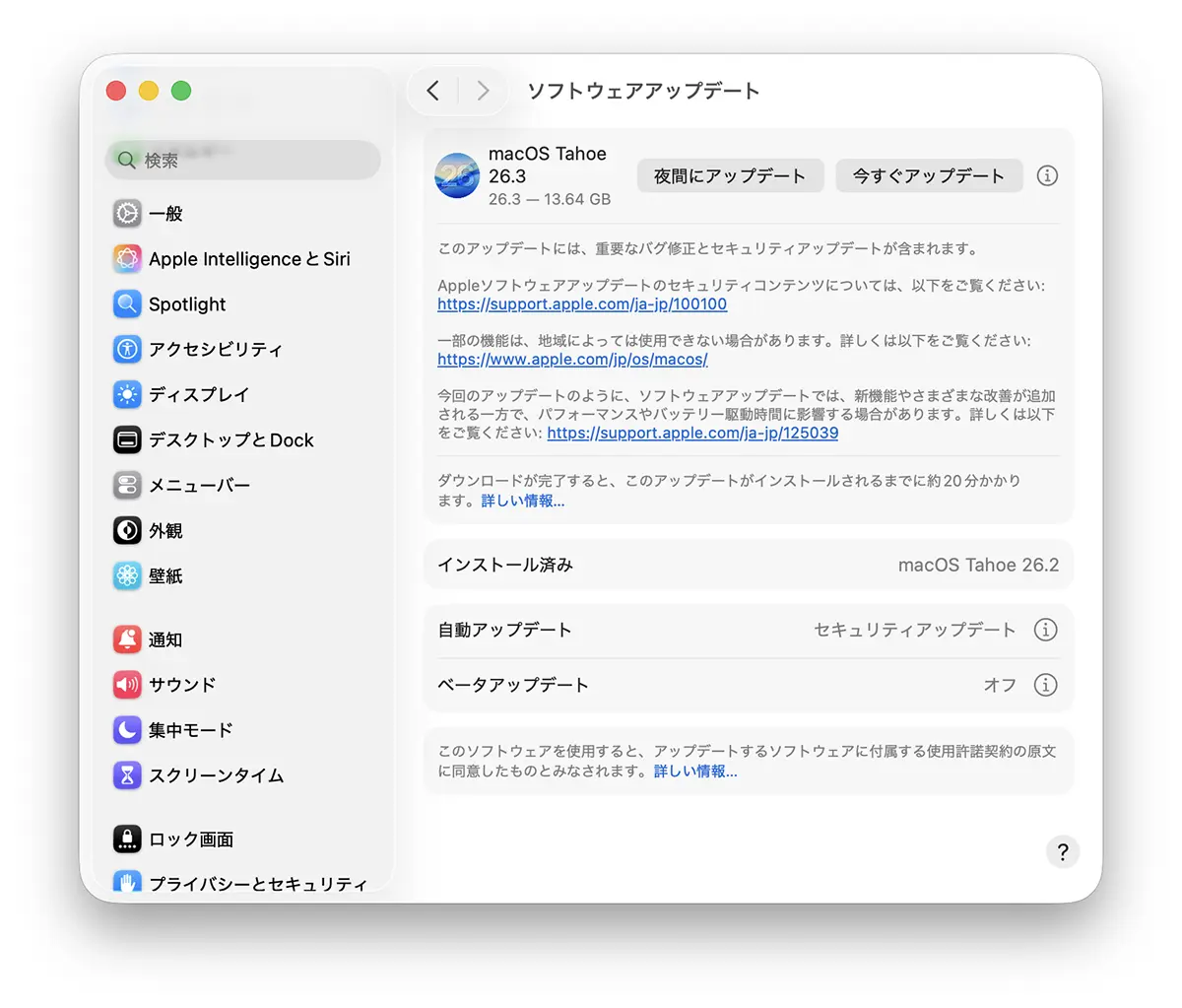Open ベータアップデート info details

pyautogui.click(x=1046, y=685)
